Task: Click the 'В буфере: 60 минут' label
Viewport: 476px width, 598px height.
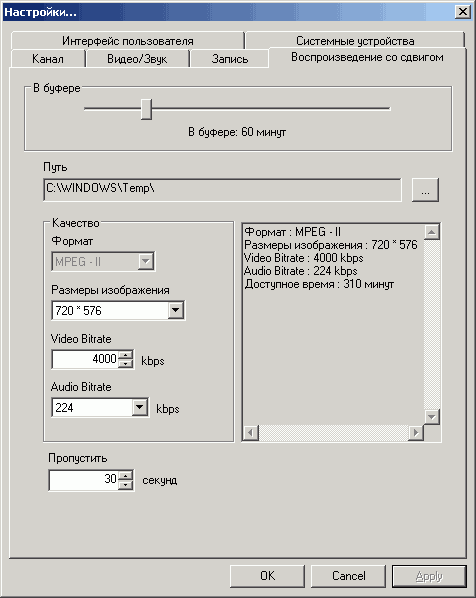Action: coord(237,132)
